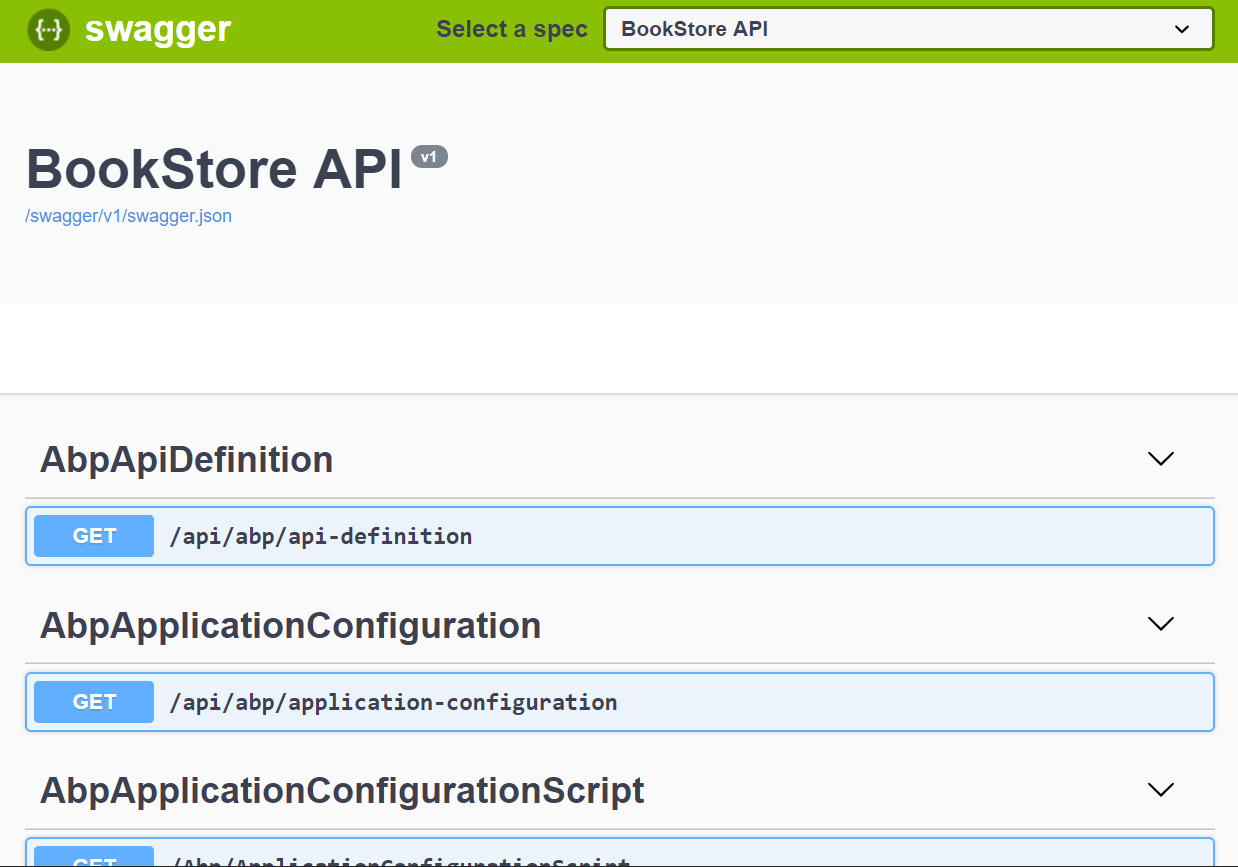Image resolution: width=1238 pixels, height=867 pixels.
Task: Click the GET badge for ApplicationConfigurationScript
Action: (94, 859)
